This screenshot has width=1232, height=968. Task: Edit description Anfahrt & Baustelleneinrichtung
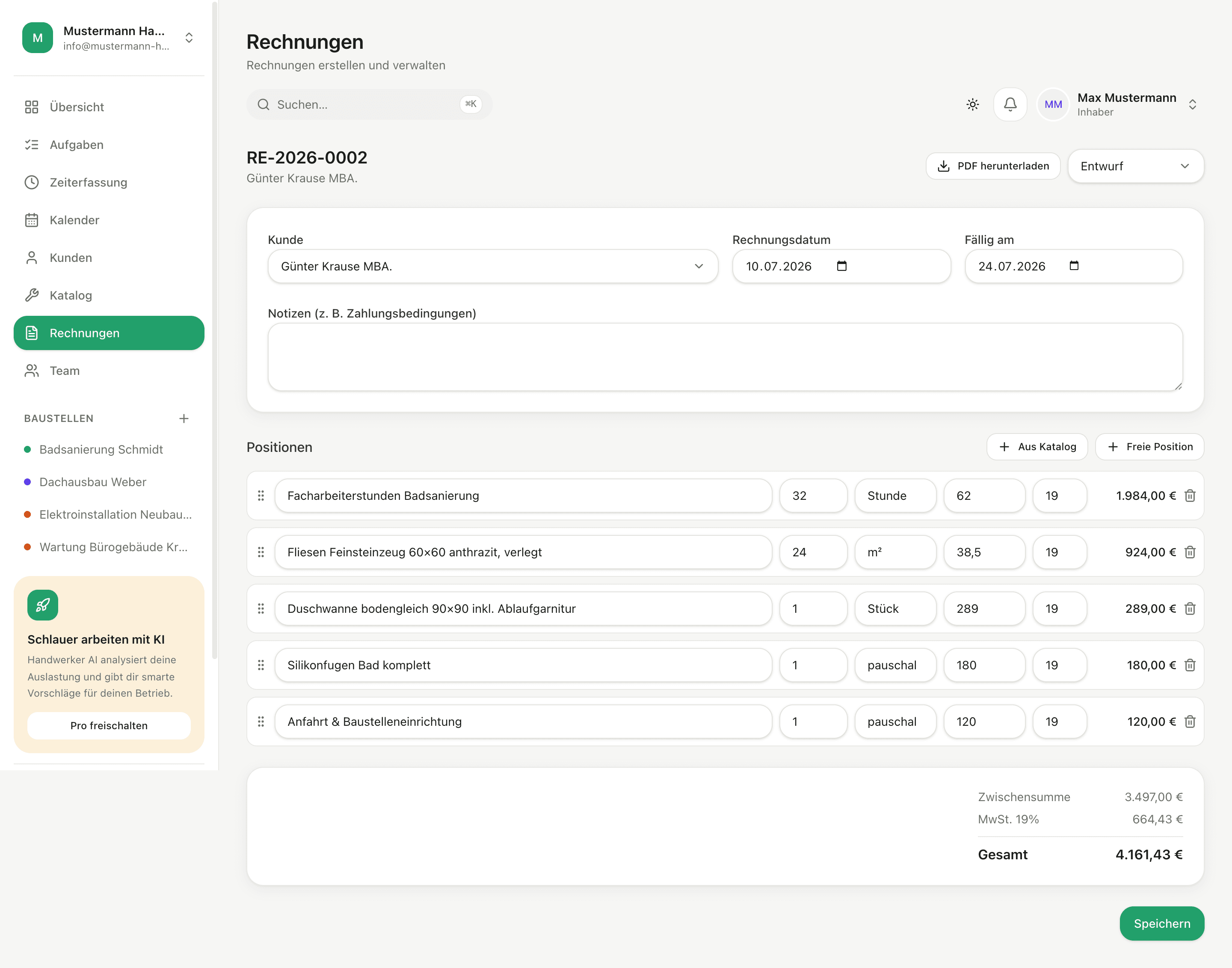pos(523,722)
